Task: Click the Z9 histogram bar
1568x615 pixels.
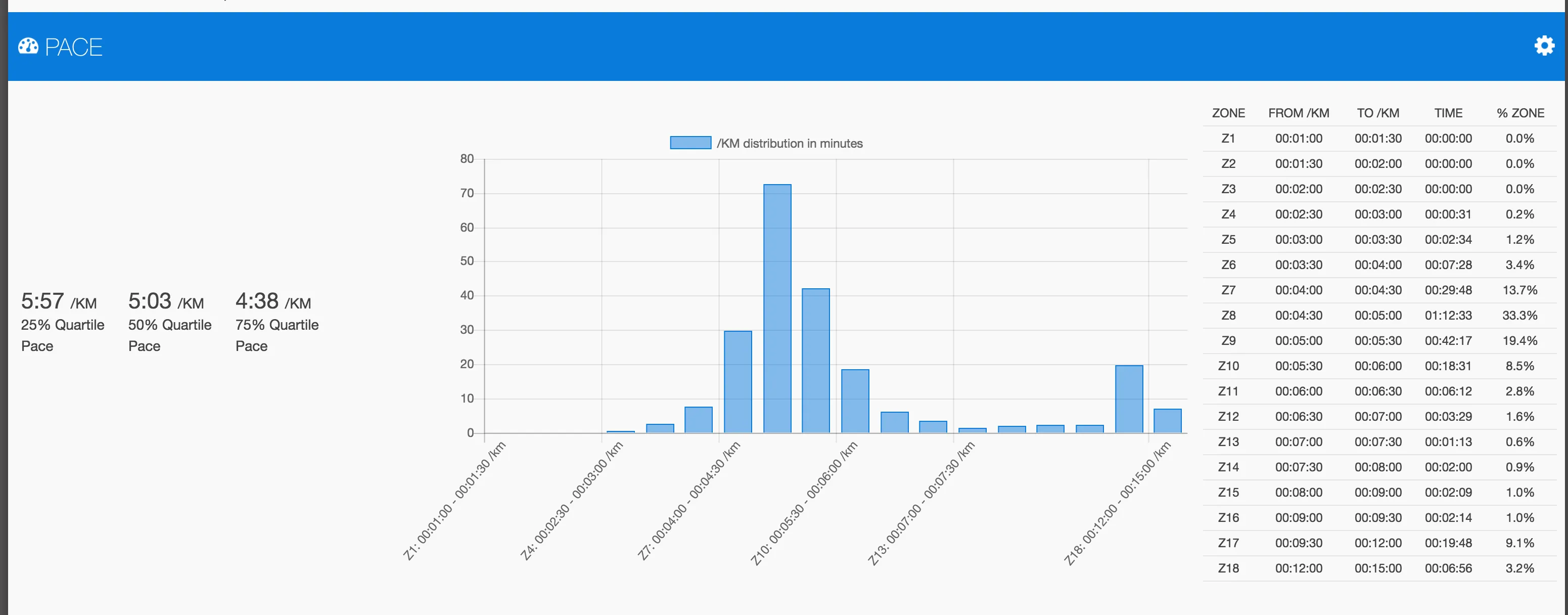Action: click(x=816, y=361)
